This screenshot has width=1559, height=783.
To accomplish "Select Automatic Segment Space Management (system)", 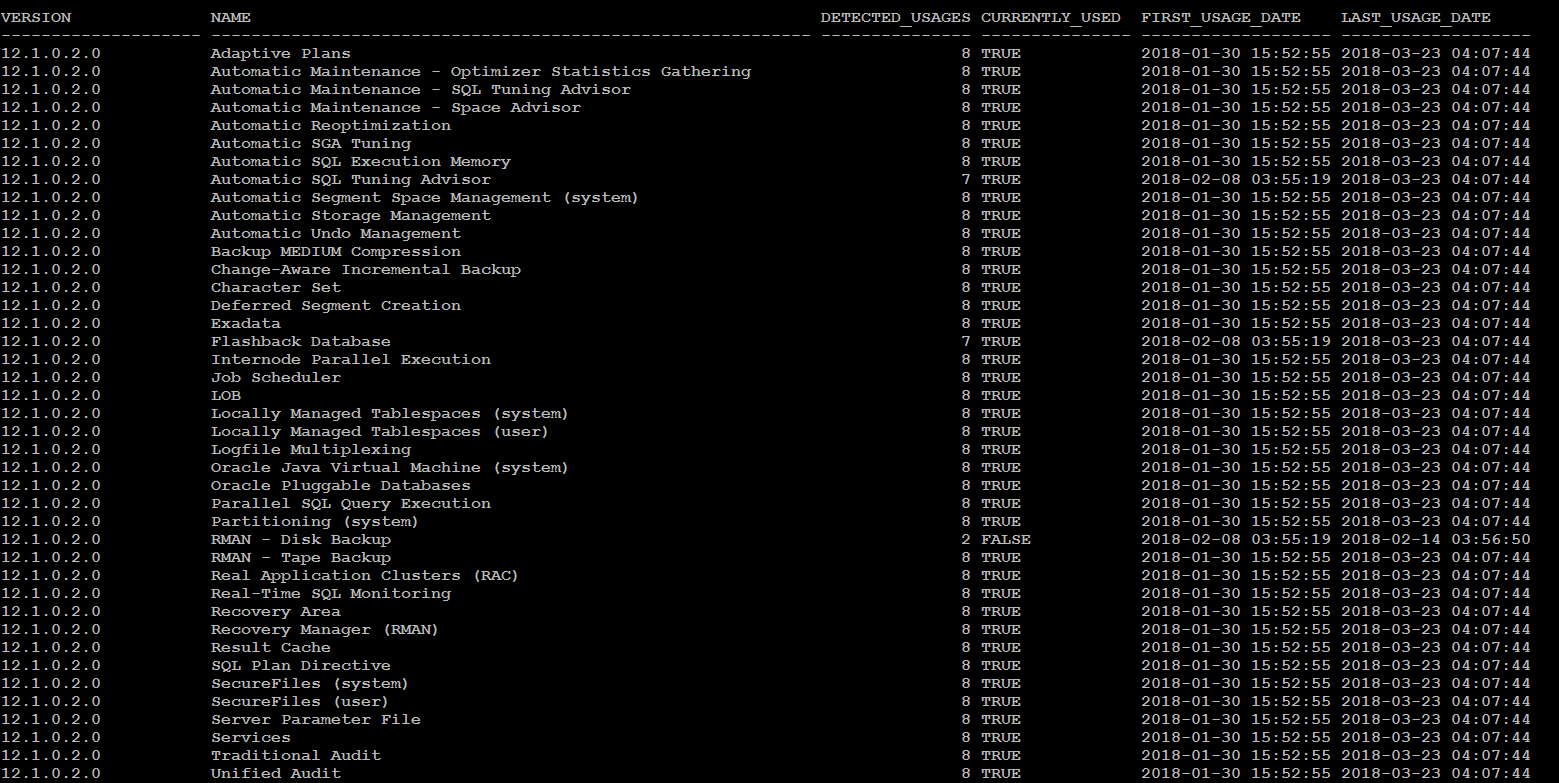I will [425, 197].
